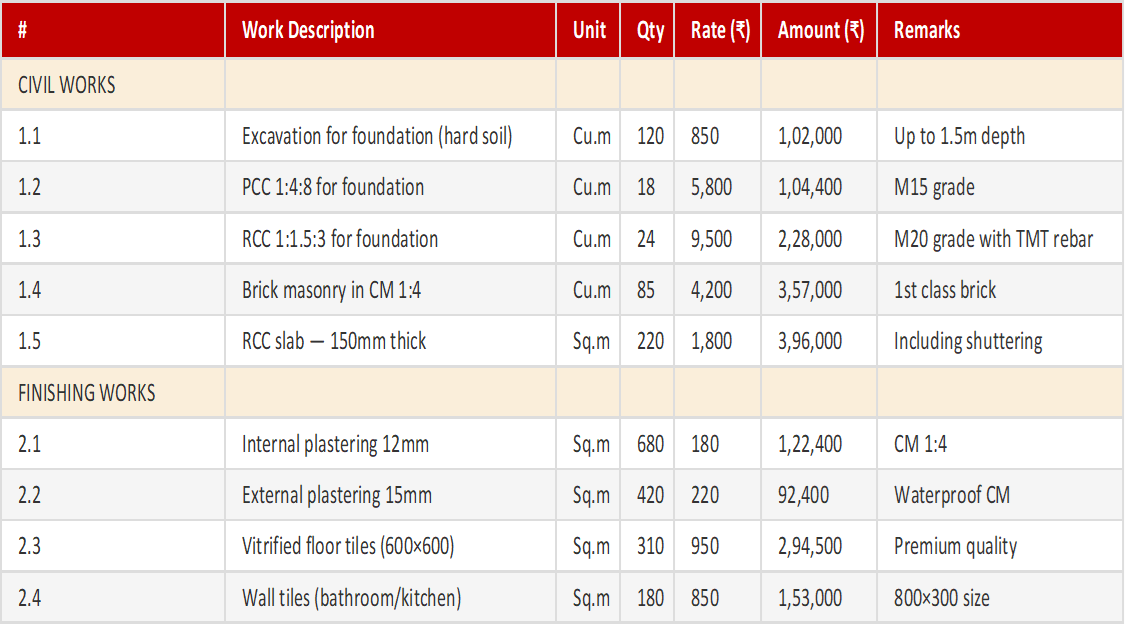
Task: Select amount '3,57,000'
Action: (x=809, y=290)
